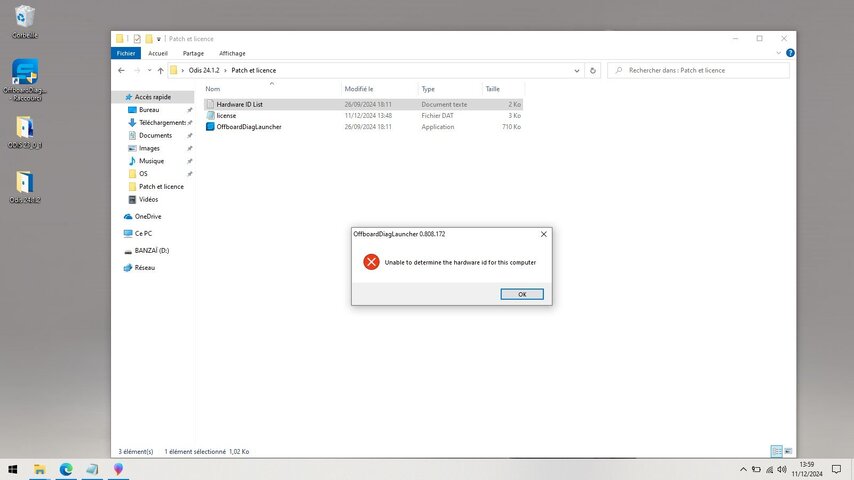Viewport: 854px width, 480px height.
Task: Open Vidéos in the navigation pane
Action: click(148, 199)
